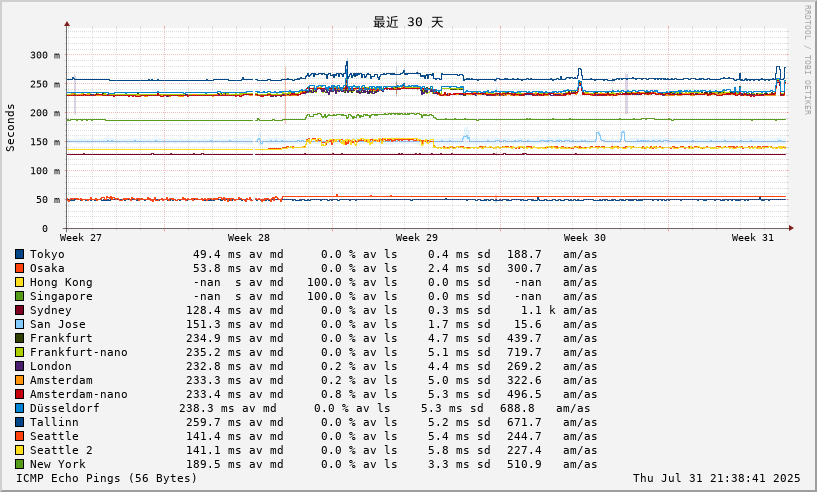
Task: Click the Seattle legend color swatch
Action: coord(19,436)
